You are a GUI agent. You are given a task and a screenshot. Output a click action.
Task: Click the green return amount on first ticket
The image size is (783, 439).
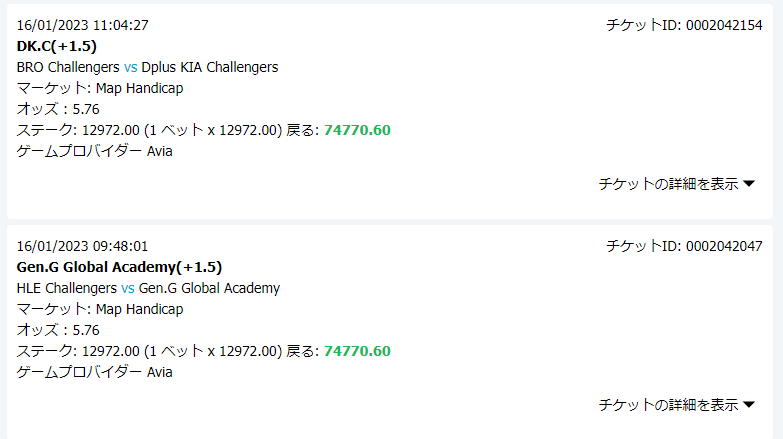click(x=357, y=130)
